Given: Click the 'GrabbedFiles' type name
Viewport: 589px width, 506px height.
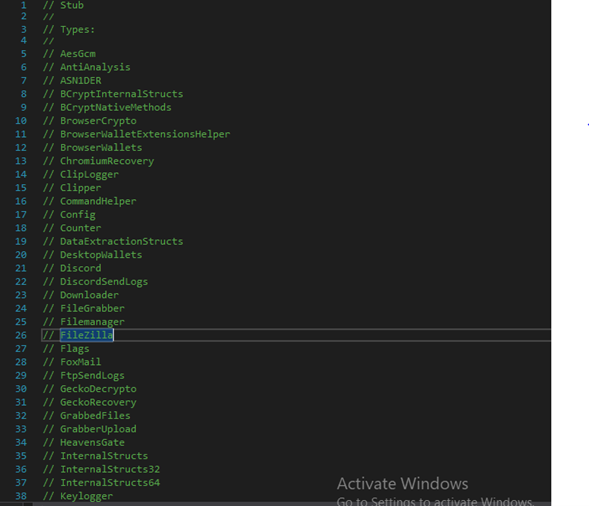Looking at the screenshot, I should (95, 416).
